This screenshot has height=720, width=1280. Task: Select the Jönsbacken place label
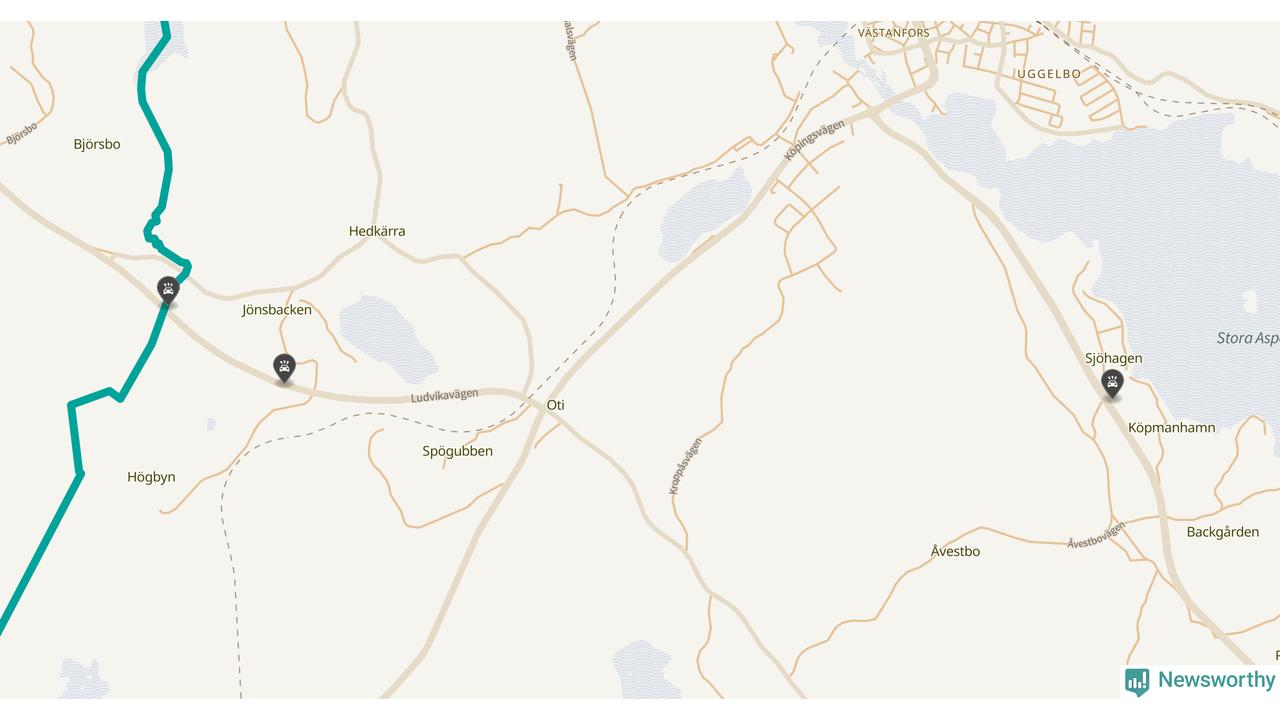tap(277, 310)
